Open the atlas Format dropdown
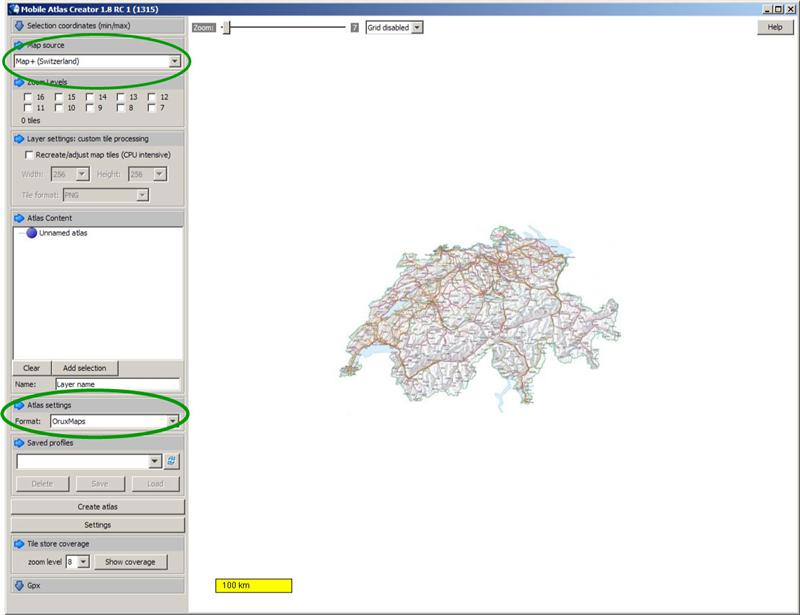This screenshot has height=615, width=800. pyautogui.click(x=173, y=421)
